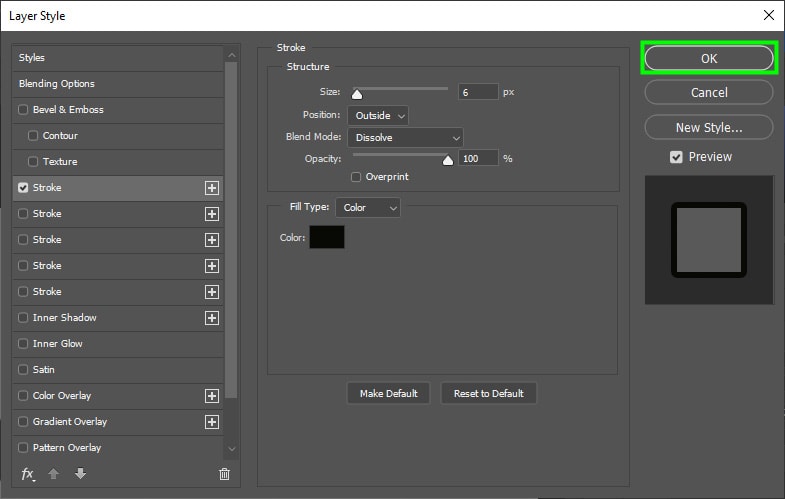785x499 pixels.
Task: Open the Position dropdown showing Outside
Action: [x=378, y=116]
